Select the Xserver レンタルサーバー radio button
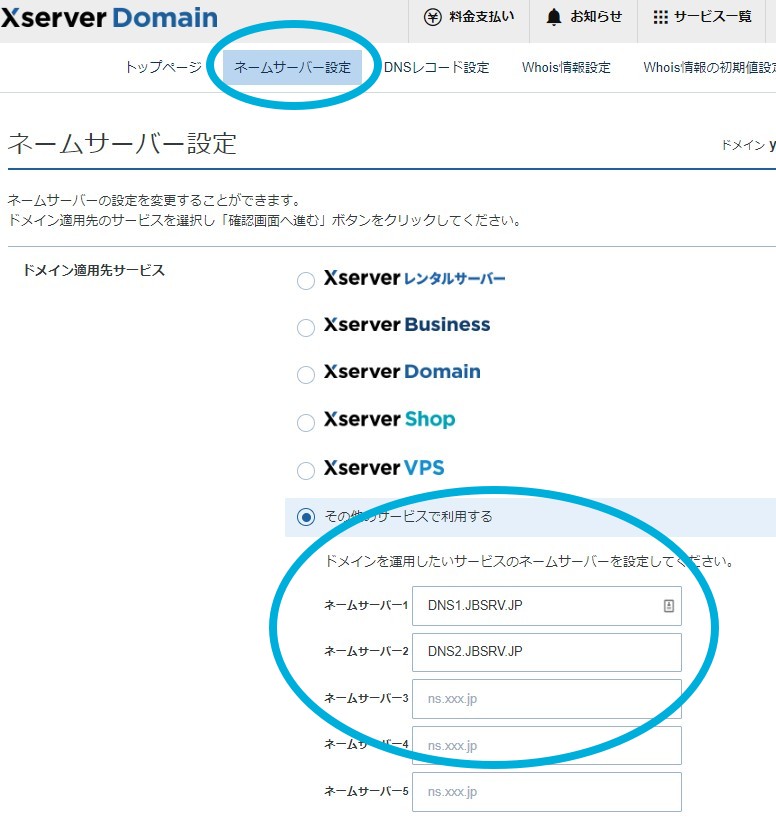776x840 pixels. point(306,281)
